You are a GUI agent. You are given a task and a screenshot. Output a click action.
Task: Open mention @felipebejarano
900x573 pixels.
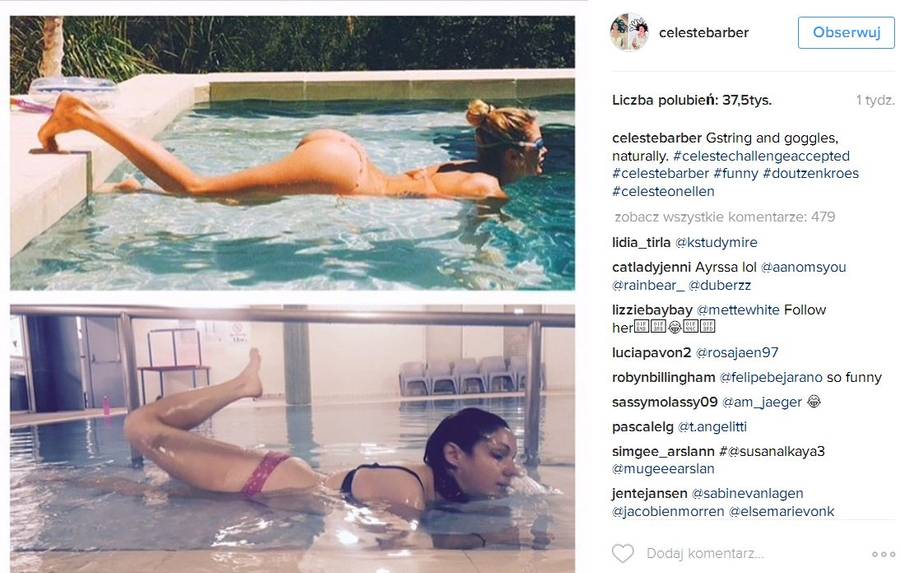771,377
